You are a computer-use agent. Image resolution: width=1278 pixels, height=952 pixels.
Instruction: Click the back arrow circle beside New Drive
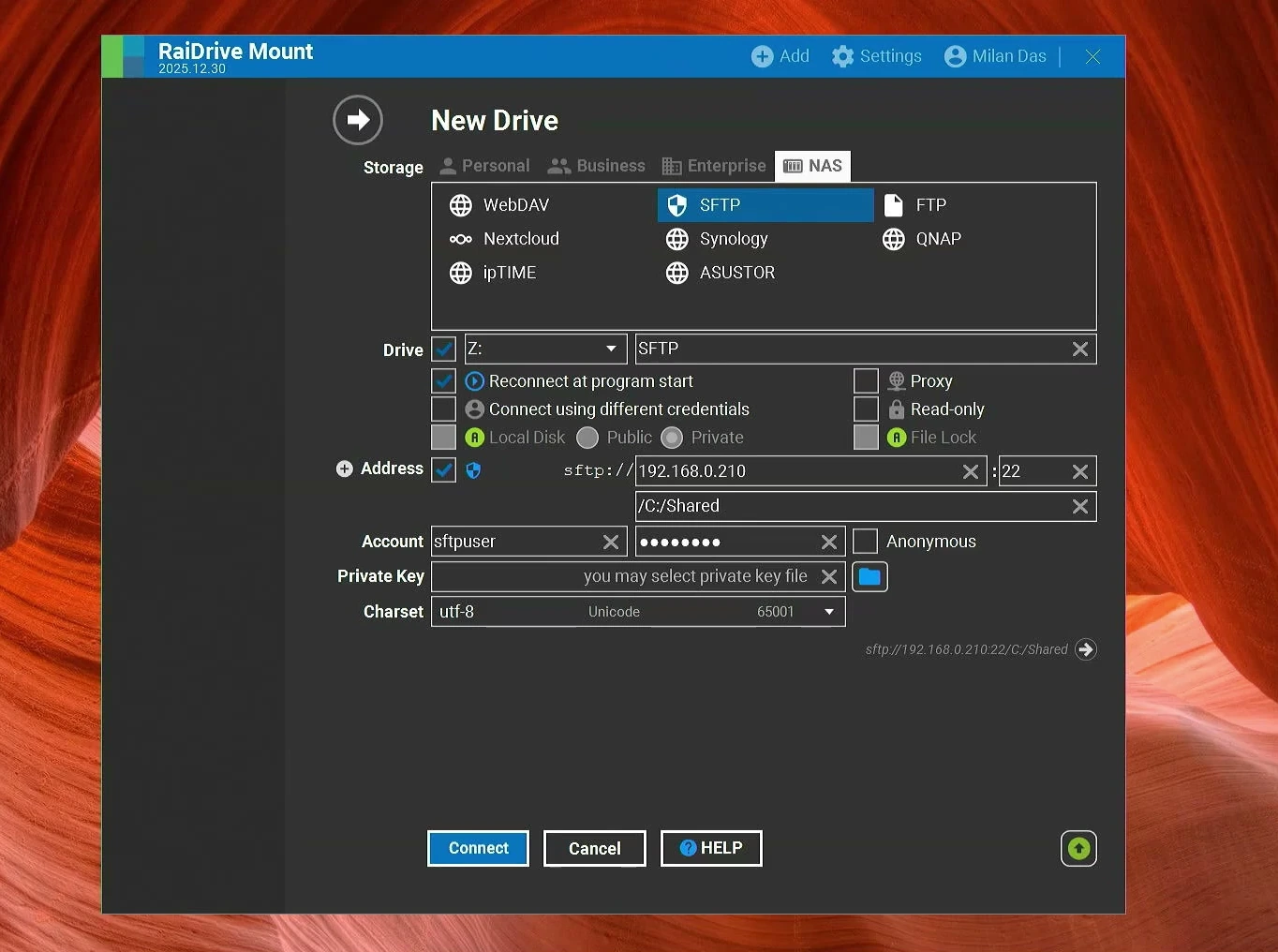(358, 120)
